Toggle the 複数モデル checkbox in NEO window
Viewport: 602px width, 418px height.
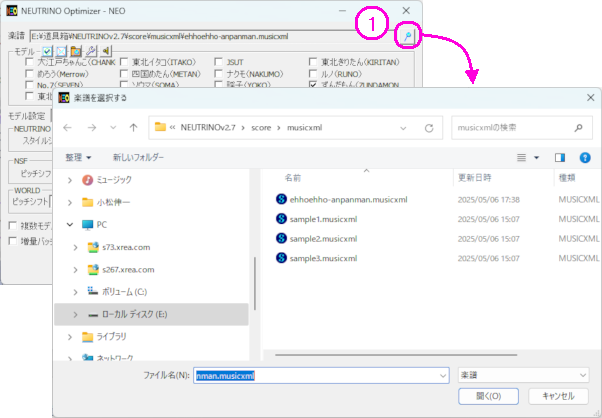pyautogui.click(x=13, y=226)
